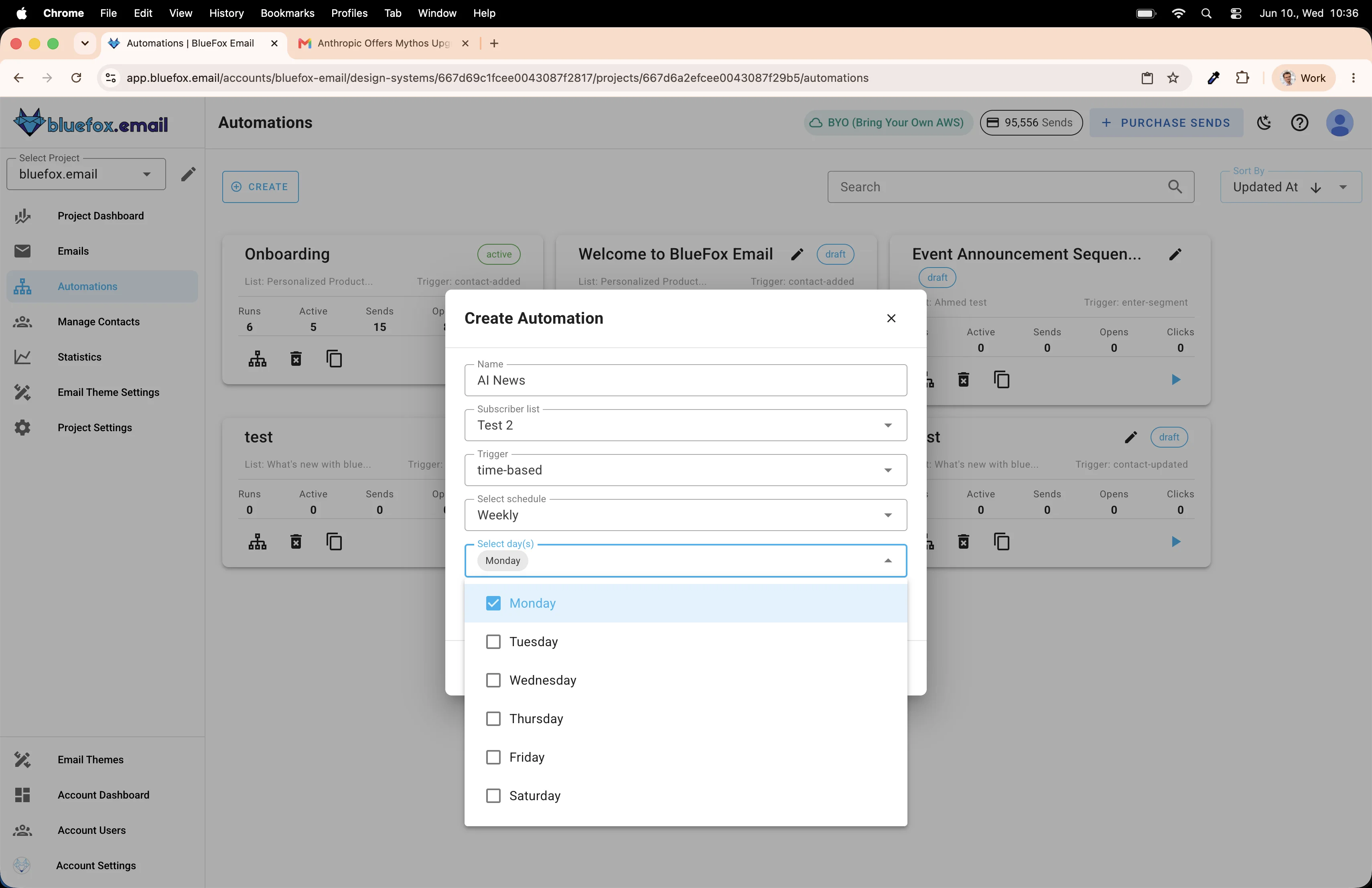
Task: Open Email Theme Settings
Action: 102,392
